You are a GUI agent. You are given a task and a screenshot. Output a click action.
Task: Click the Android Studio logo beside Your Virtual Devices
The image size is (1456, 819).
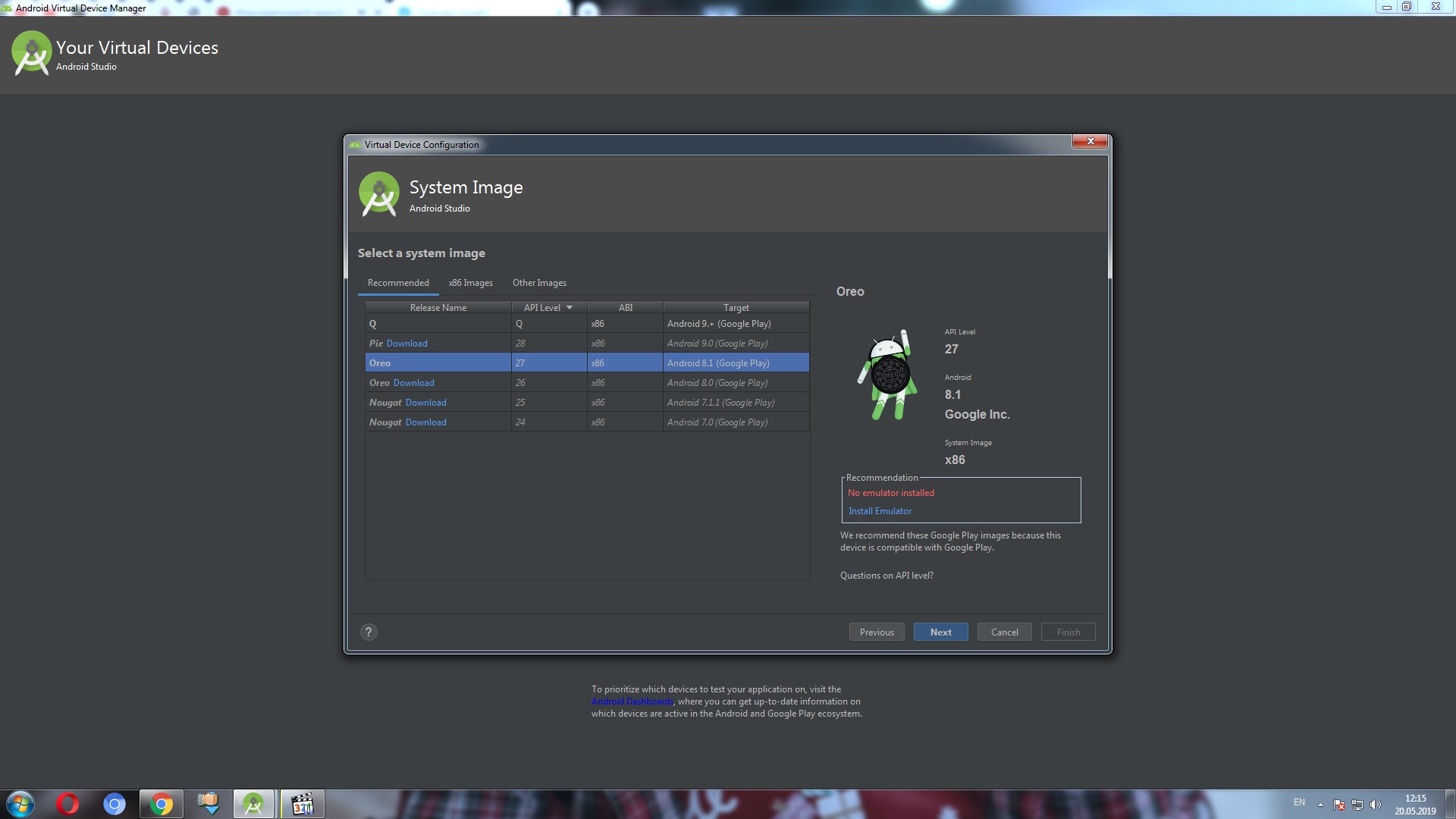pos(31,53)
